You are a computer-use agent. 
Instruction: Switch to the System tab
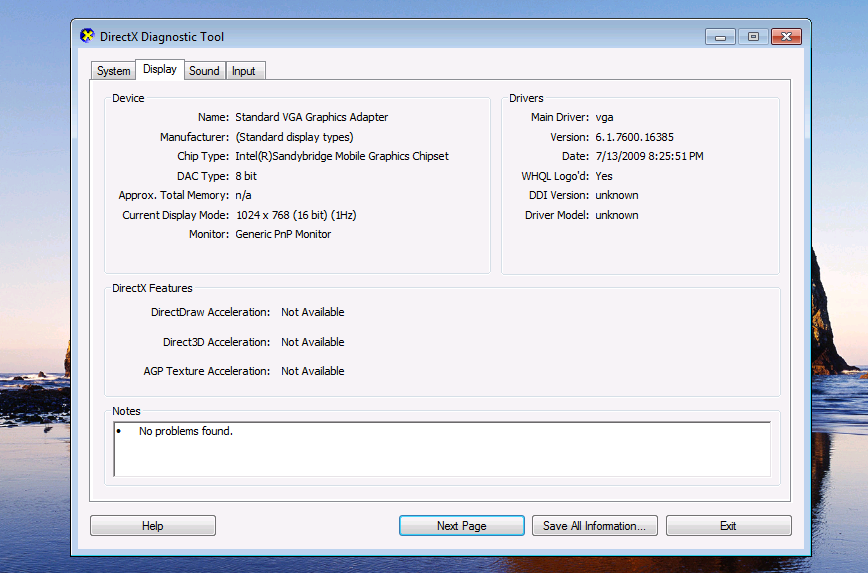point(113,71)
